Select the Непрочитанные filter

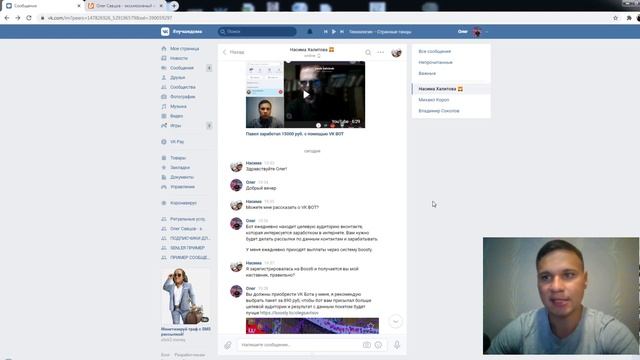coord(436,62)
